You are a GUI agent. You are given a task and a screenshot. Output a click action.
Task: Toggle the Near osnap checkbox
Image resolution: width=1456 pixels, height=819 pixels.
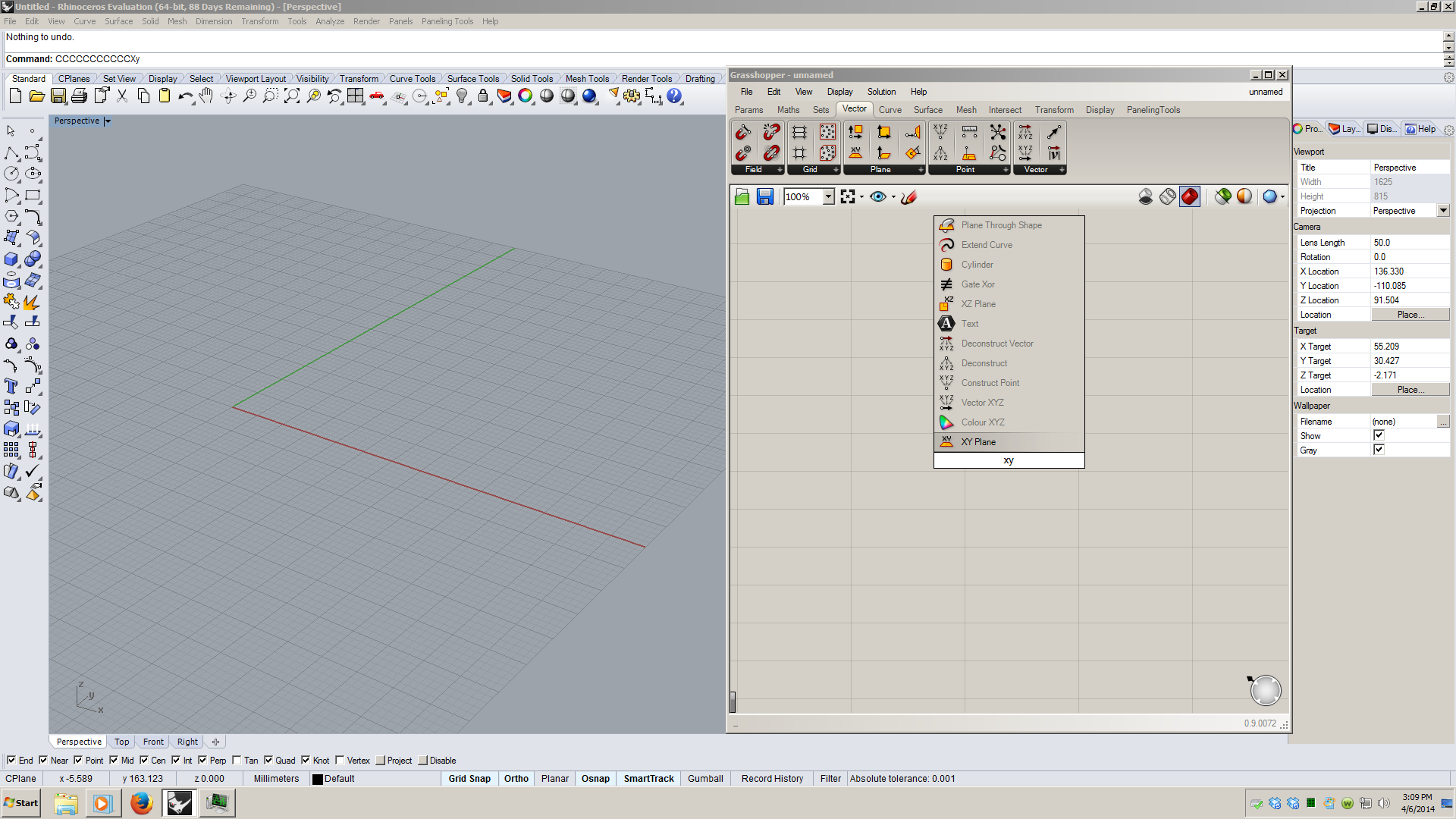pos(43,760)
